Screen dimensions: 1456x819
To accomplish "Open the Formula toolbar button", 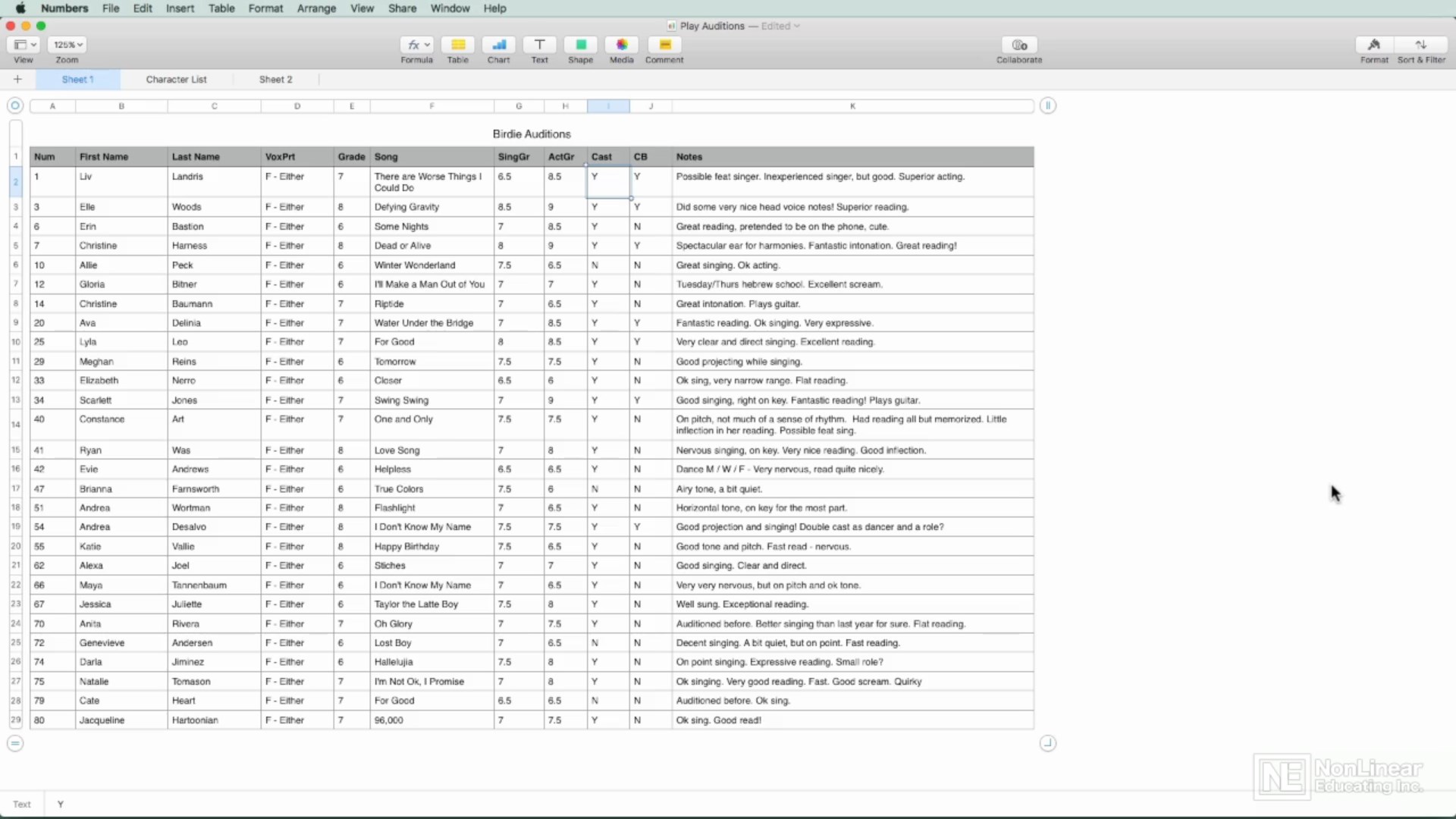I will (x=416, y=45).
